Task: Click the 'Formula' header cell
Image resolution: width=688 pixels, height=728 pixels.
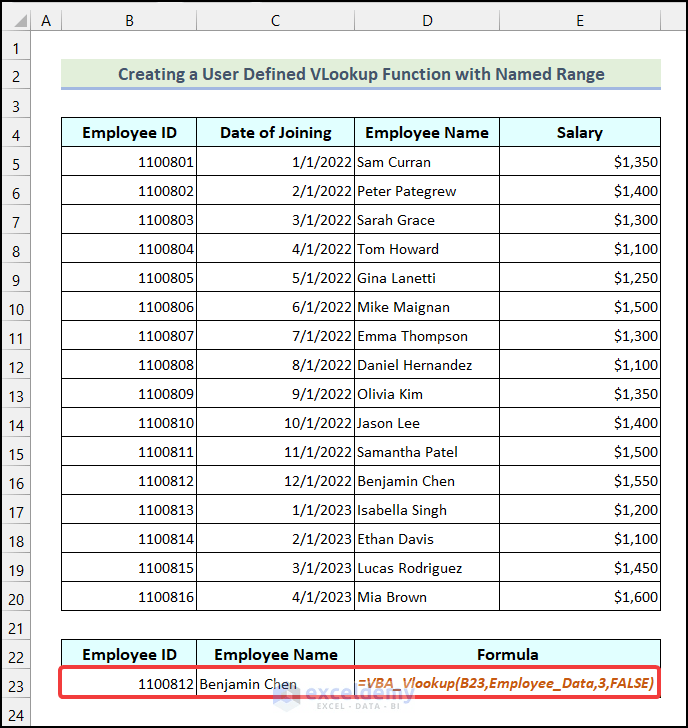Action: tap(507, 654)
